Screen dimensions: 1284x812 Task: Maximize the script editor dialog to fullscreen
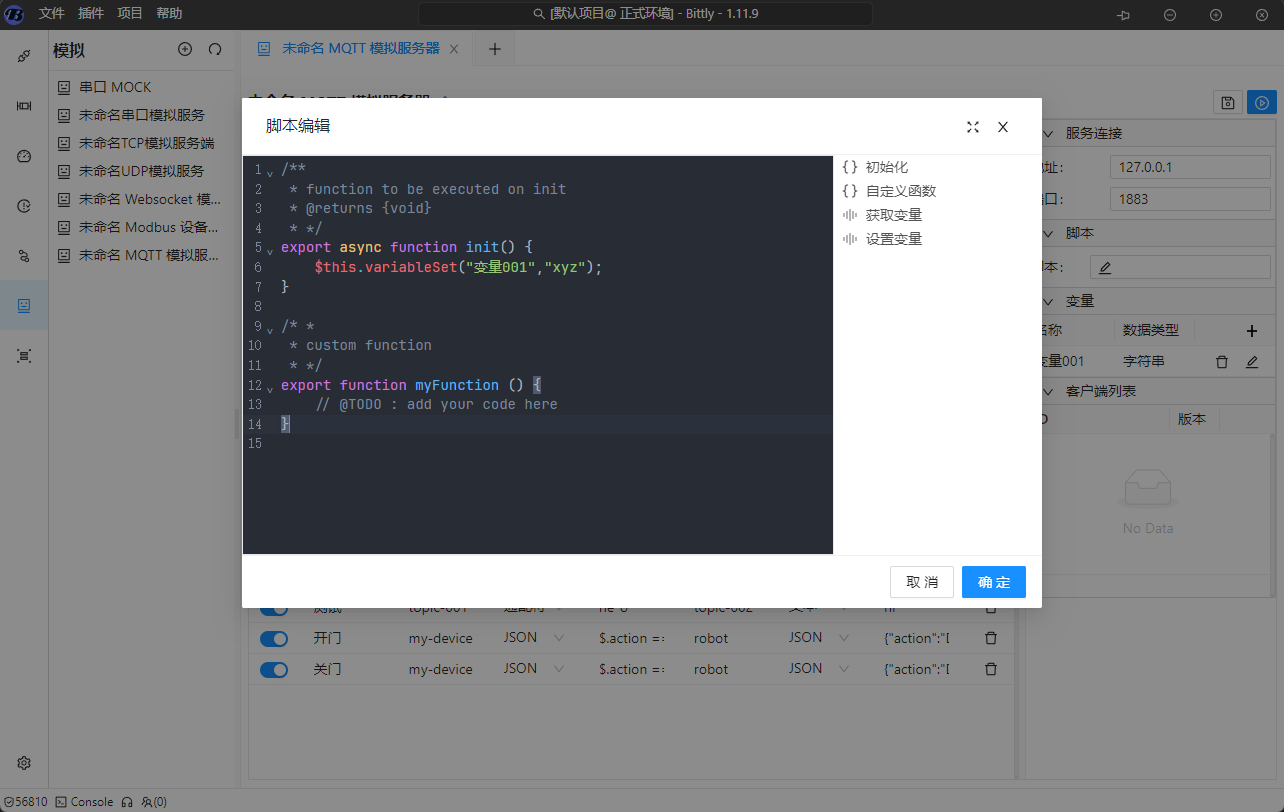(972, 127)
